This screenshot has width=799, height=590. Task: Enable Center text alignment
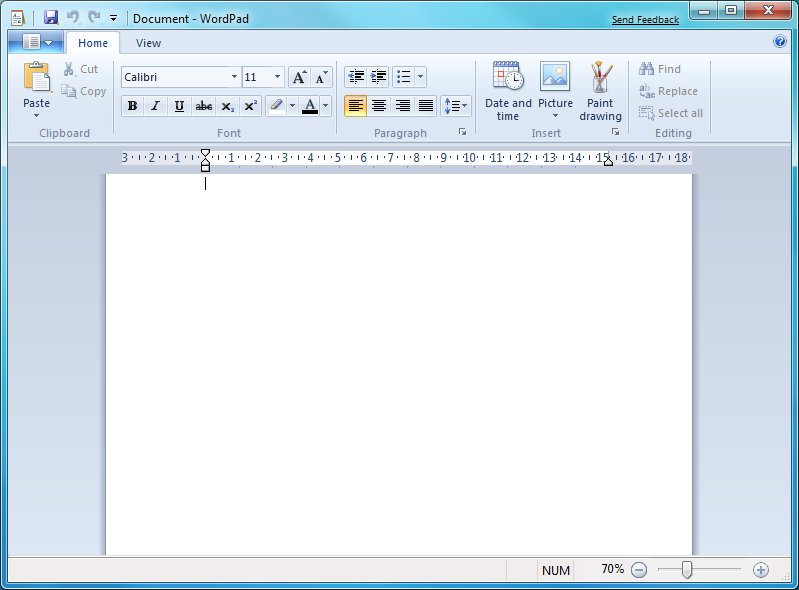(379, 106)
